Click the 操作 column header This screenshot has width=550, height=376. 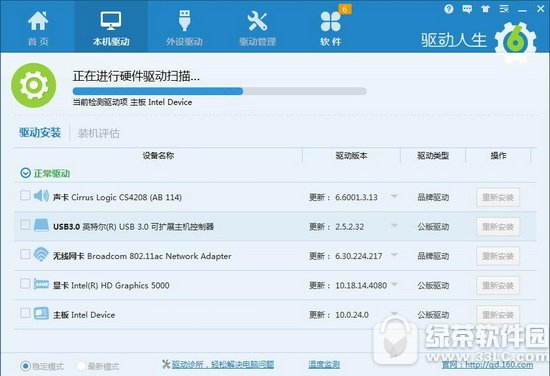[x=498, y=155]
